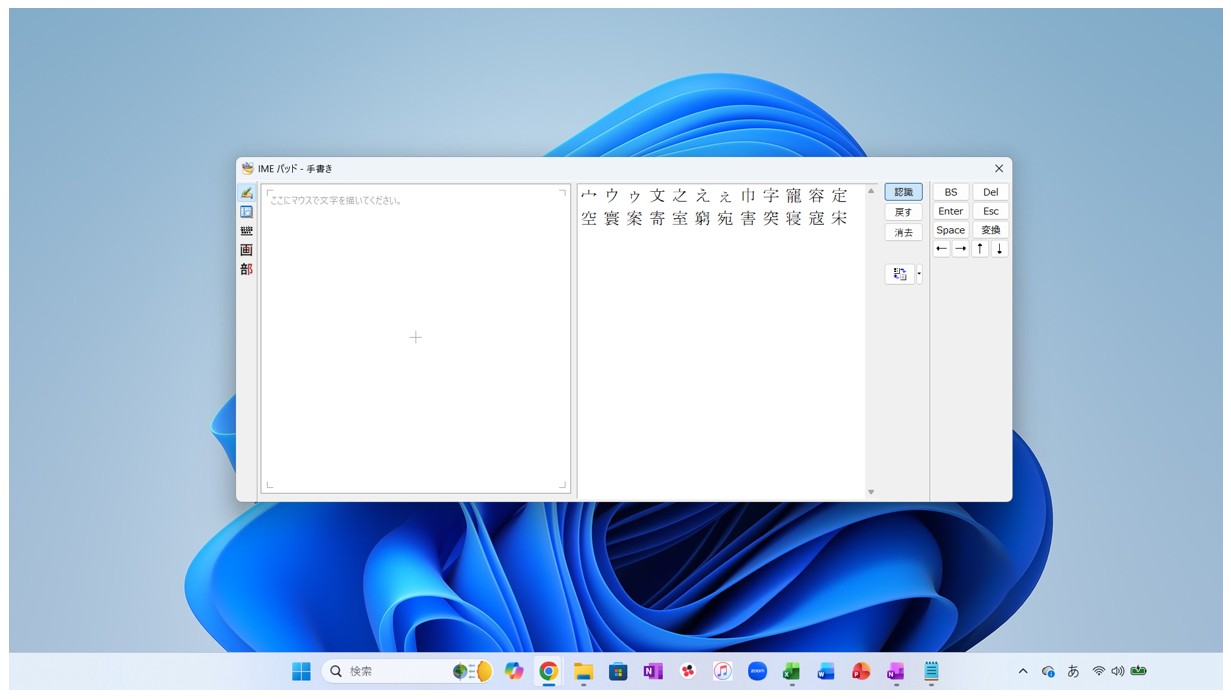Switch to radical (部) lookup applet

pos(246,269)
